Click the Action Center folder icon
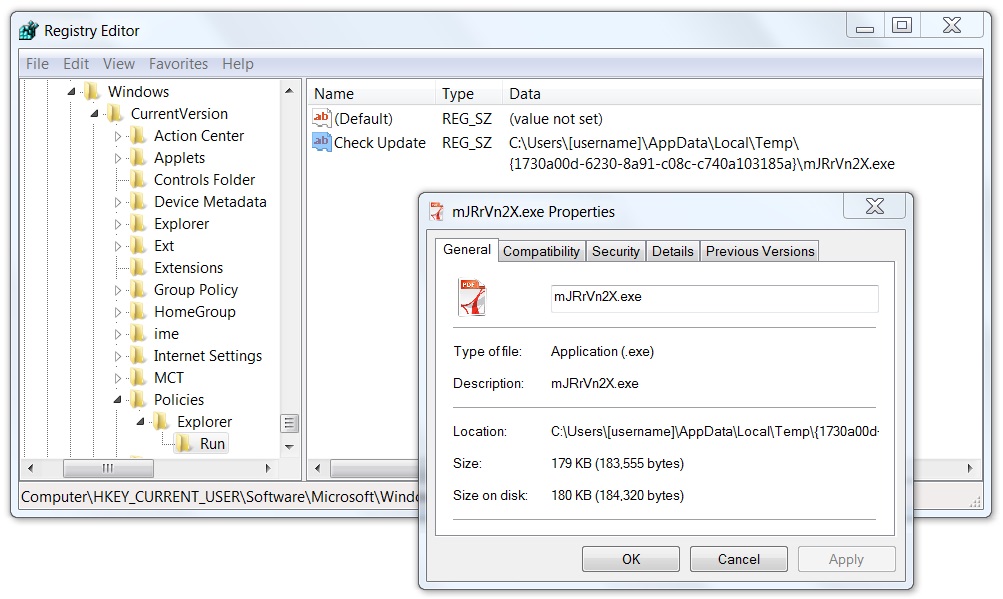The width and height of the screenshot is (1003, 599). coord(139,136)
